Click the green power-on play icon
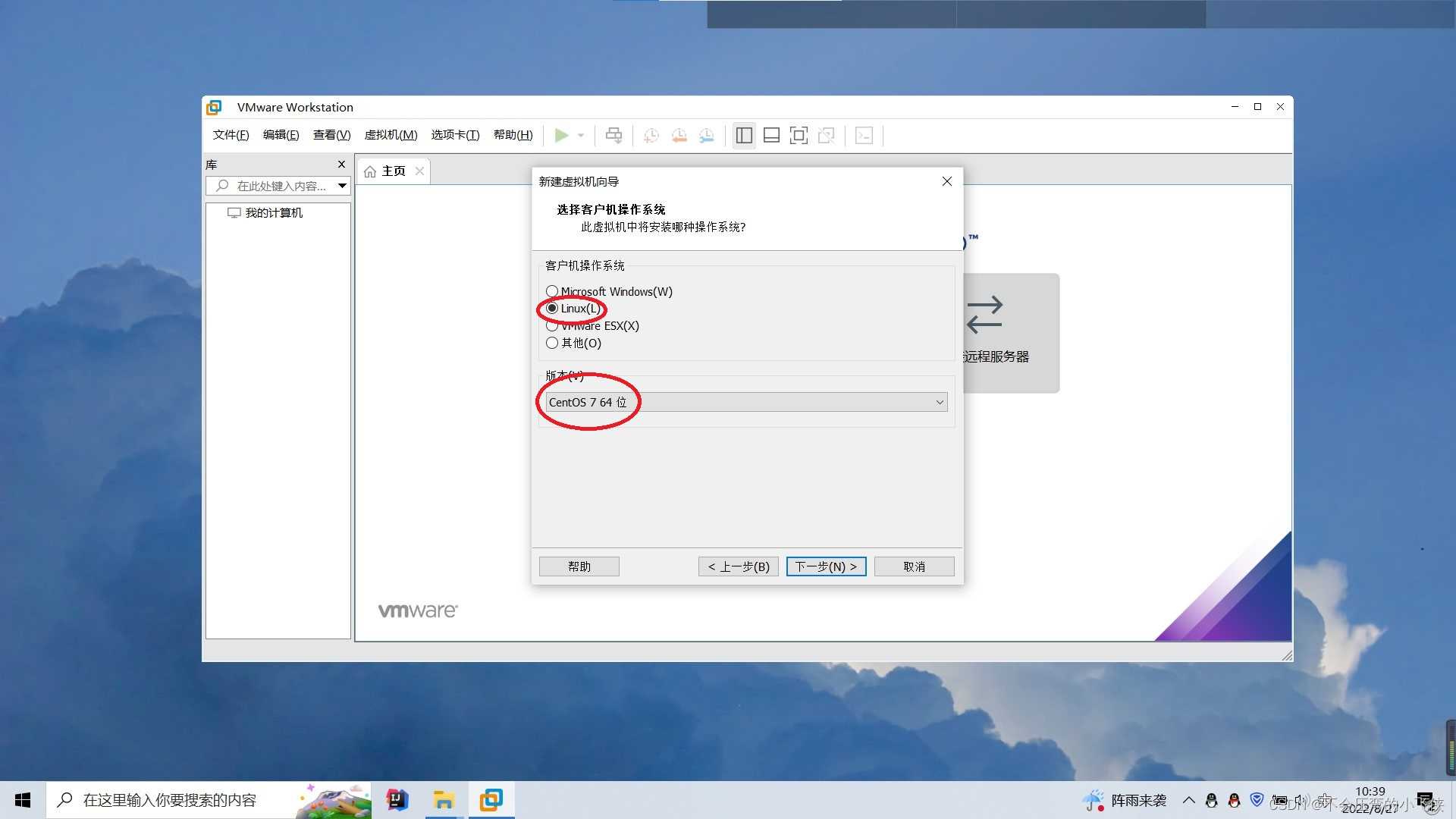The height and width of the screenshot is (819, 1456). [x=561, y=135]
